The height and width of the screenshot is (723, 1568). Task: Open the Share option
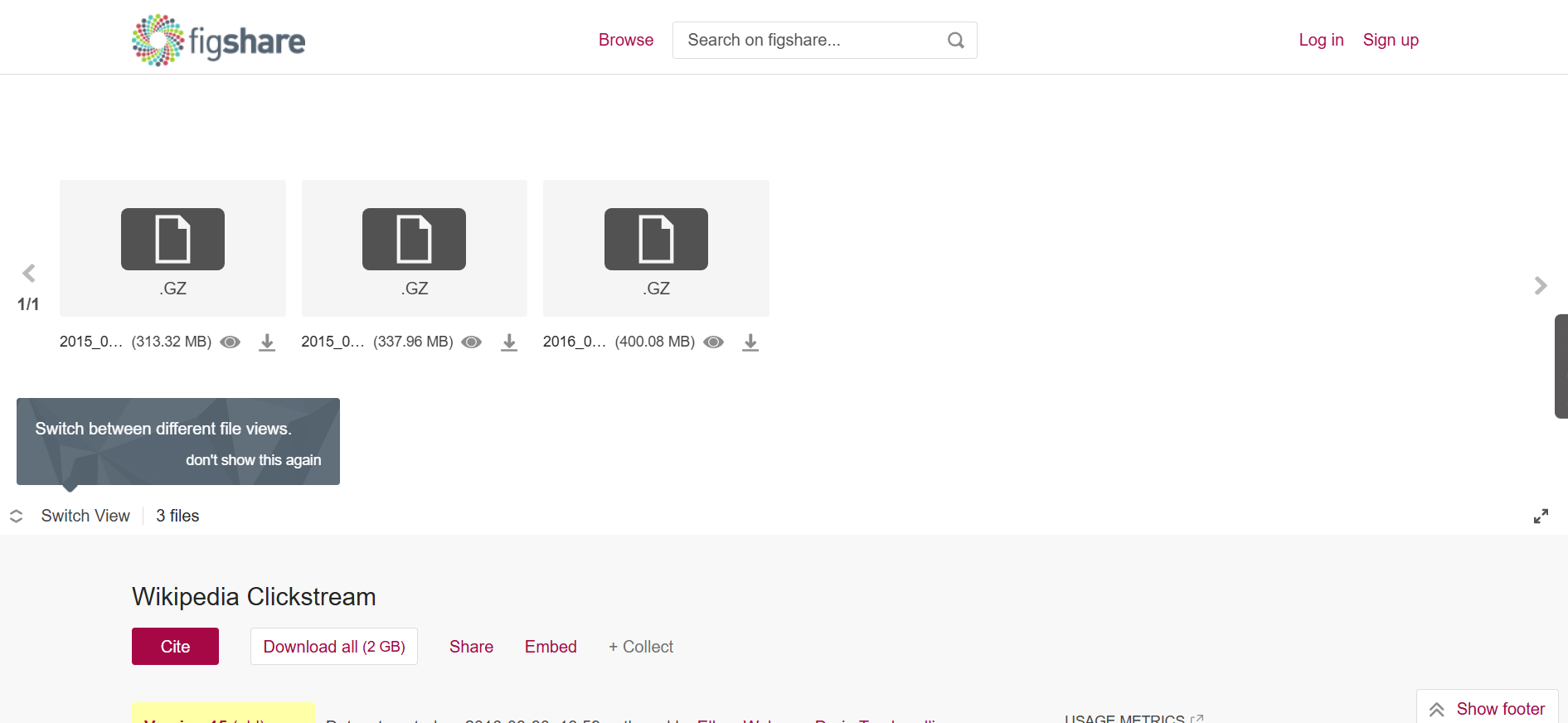click(x=471, y=647)
